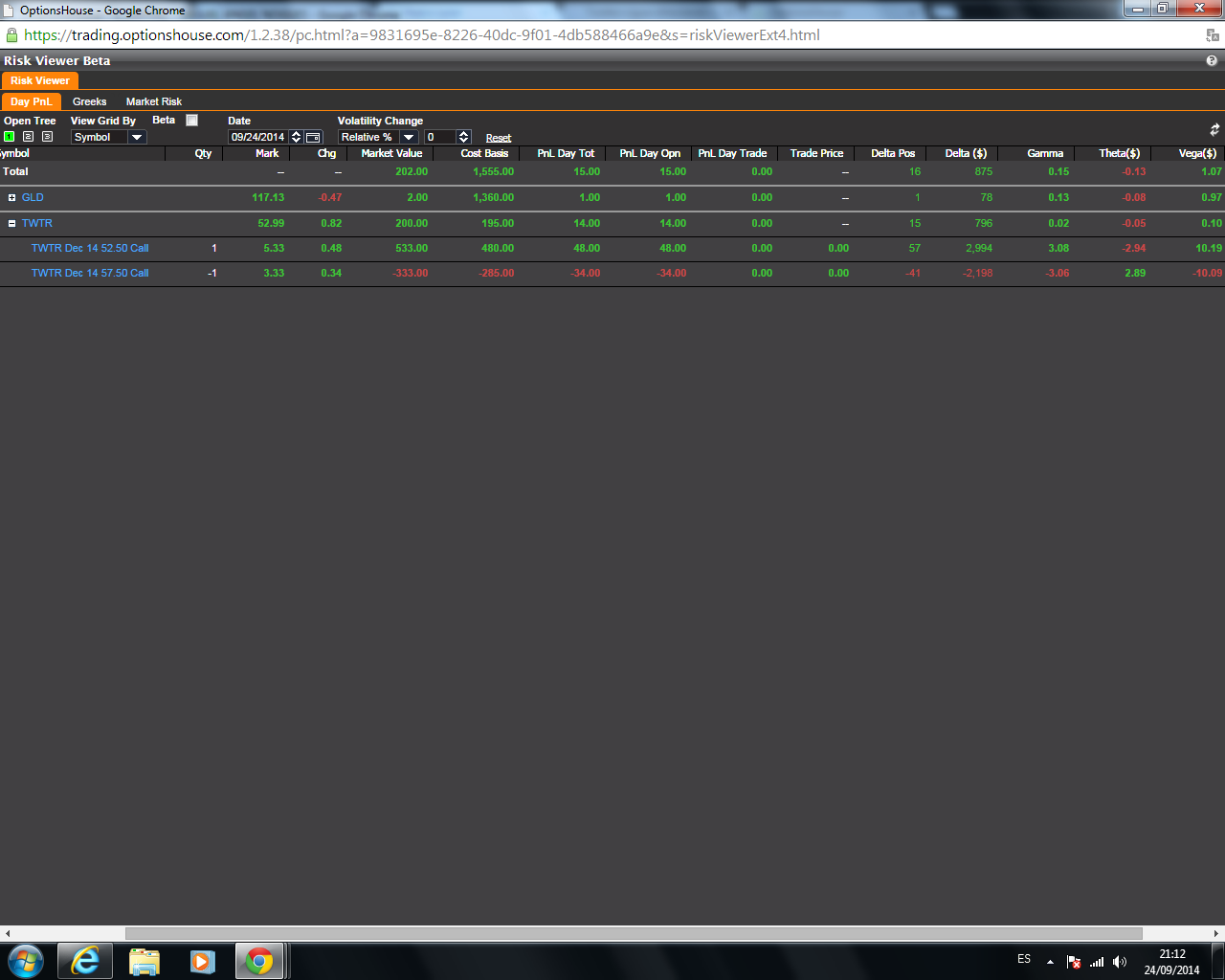
Task: Click the secure padlock icon in address bar
Action: pyautogui.click(x=11, y=35)
